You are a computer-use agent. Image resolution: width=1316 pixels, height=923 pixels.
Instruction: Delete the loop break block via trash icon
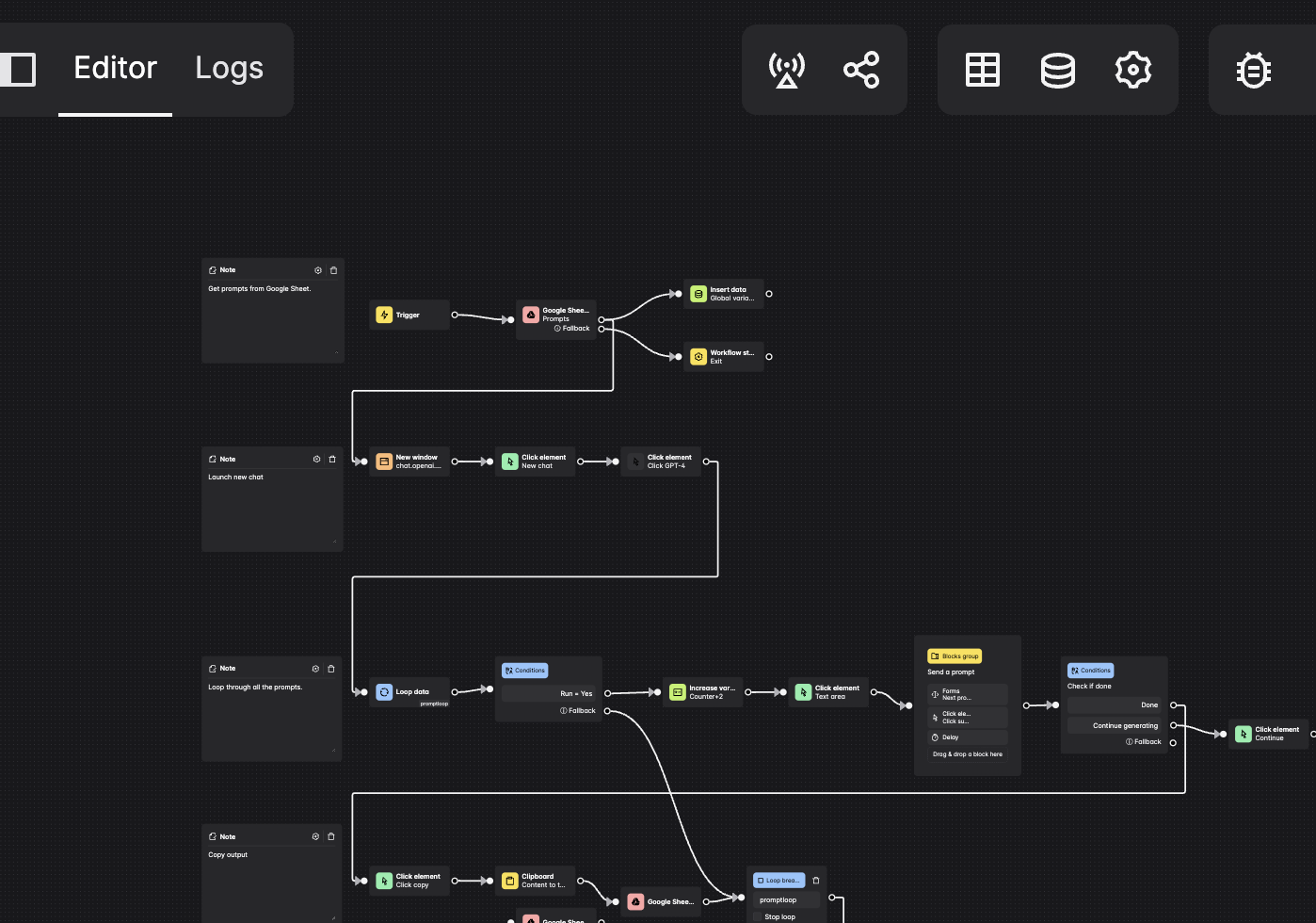[x=814, y=880]
